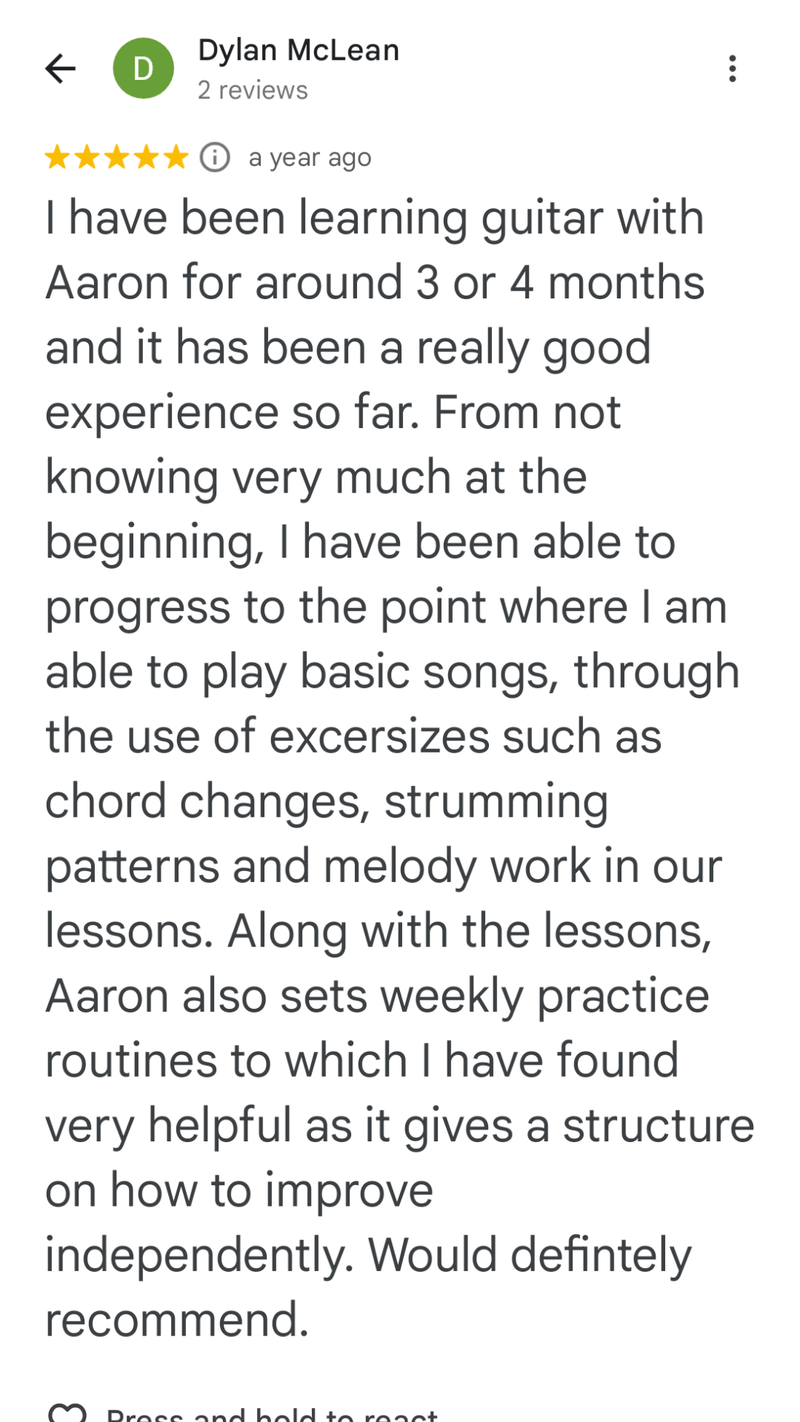The height and width of the screenshot is (1422, 800).
Task: Click the back arrow to return
Action: 59,68
